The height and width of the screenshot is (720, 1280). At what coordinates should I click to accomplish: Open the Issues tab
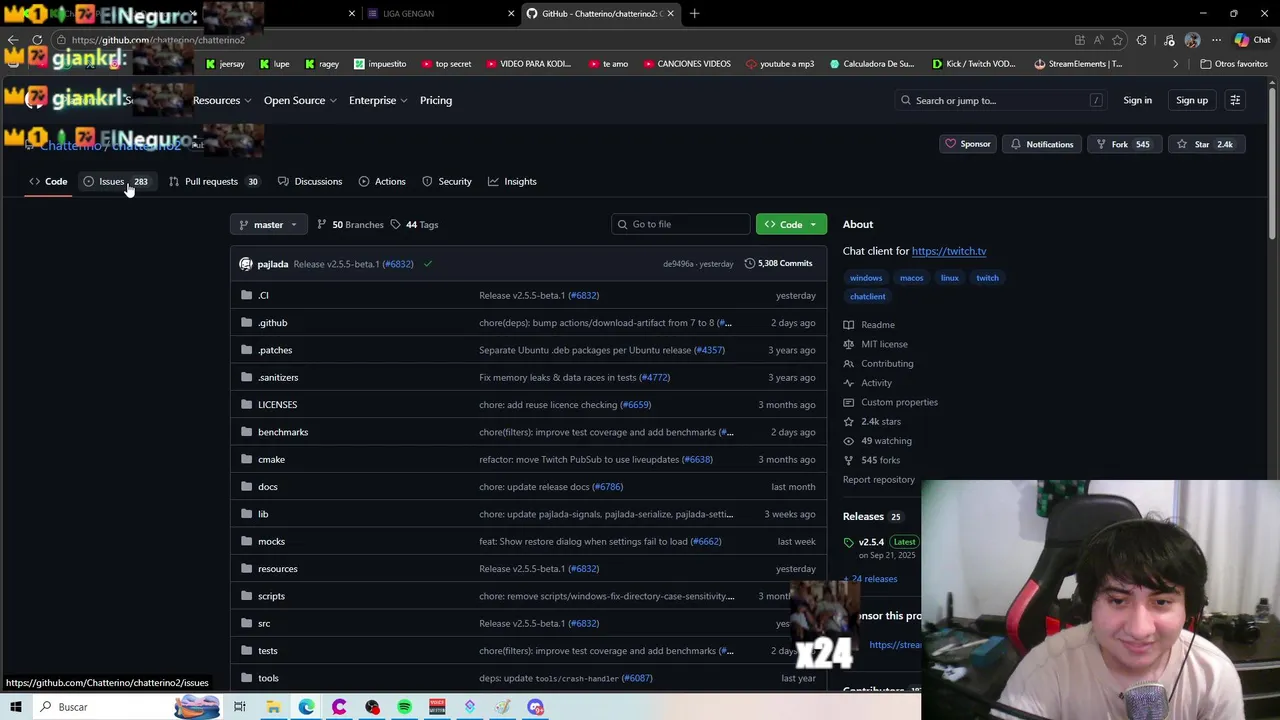pyautogui.click(x=116, y=181)
